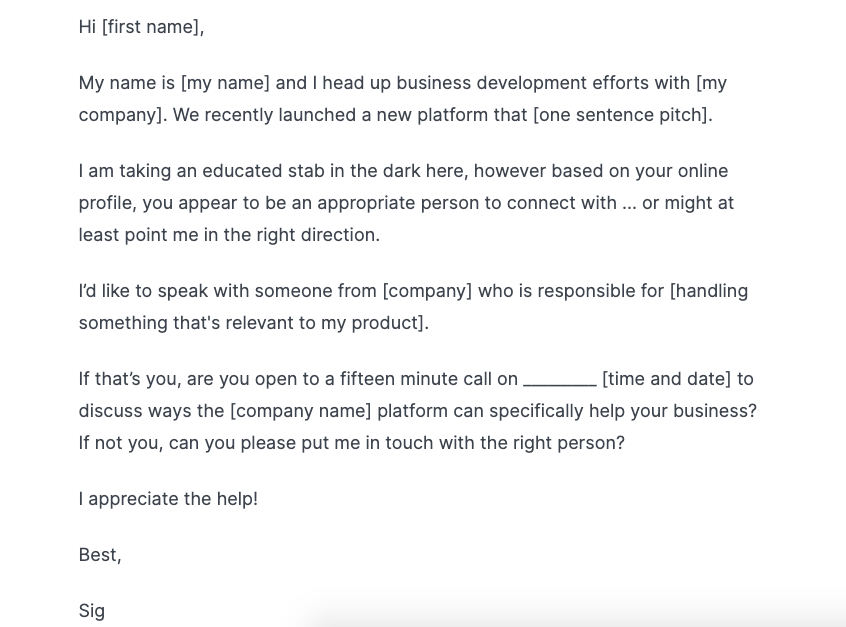Image resolution: width=846 pixels, height=627 pixels.
Task: Click the [company] placeholder after 'someone from'
Action: click(427, 291)
